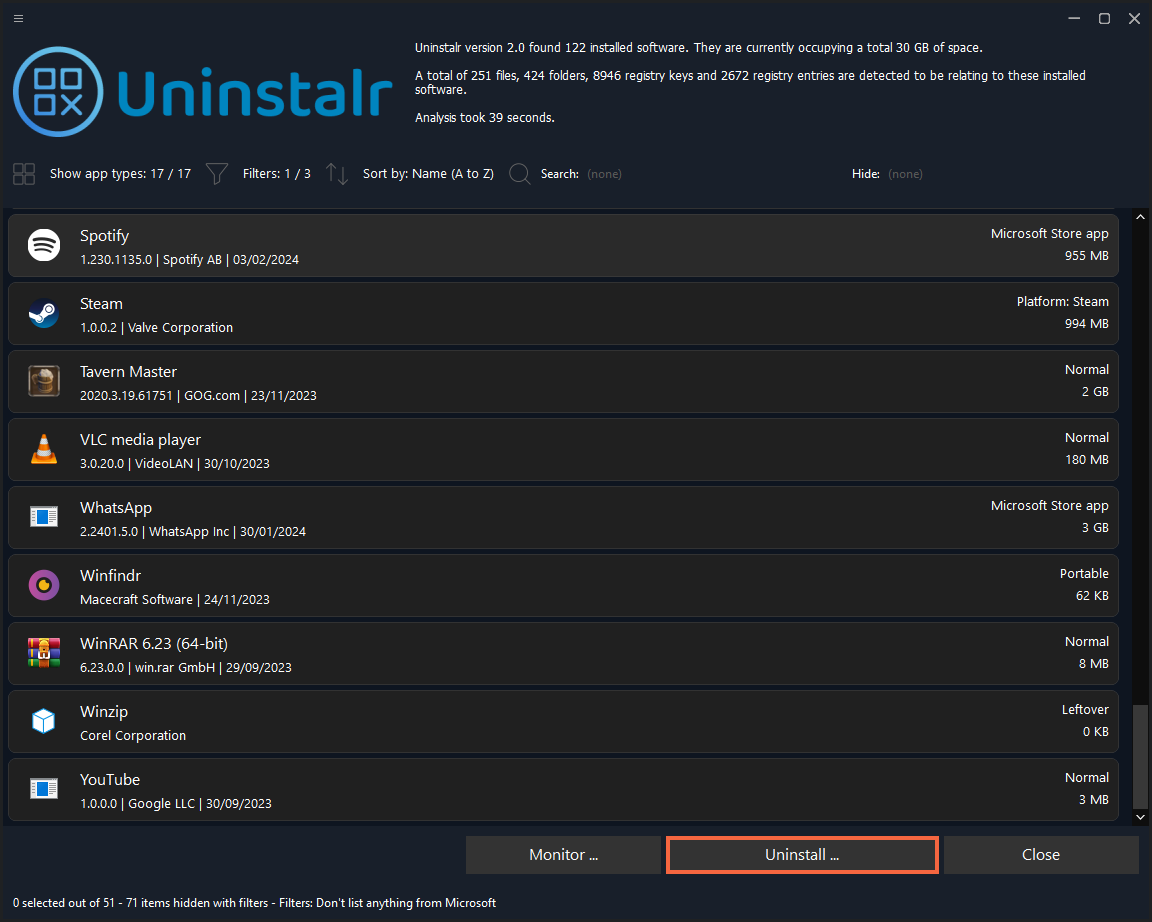Change Sort by: Name (A to Z)
Screen dimensions: 1152x922
click(x=428, y=174)
